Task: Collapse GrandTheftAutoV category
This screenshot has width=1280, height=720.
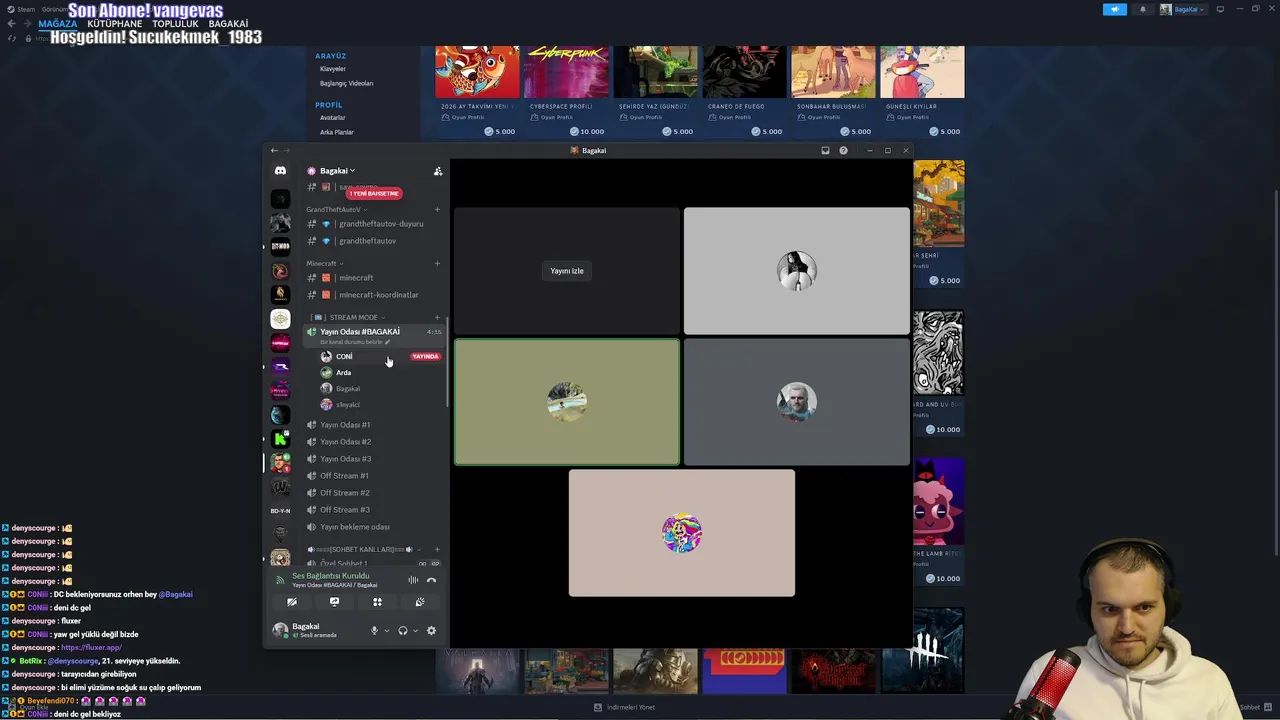Action: [x=336, y=210]
